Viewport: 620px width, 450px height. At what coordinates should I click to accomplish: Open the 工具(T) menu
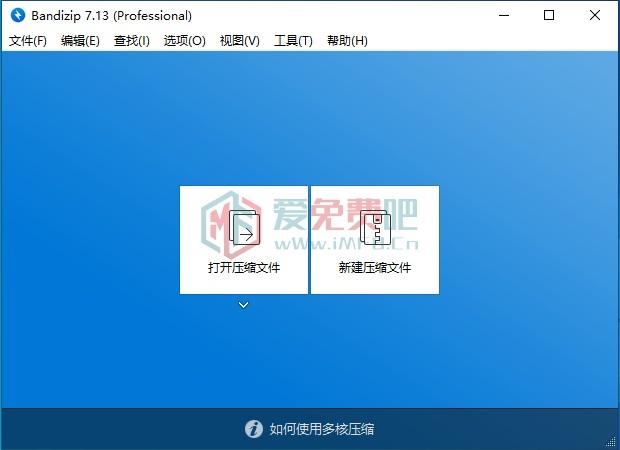pyautogui.click(x=293, y=40)
